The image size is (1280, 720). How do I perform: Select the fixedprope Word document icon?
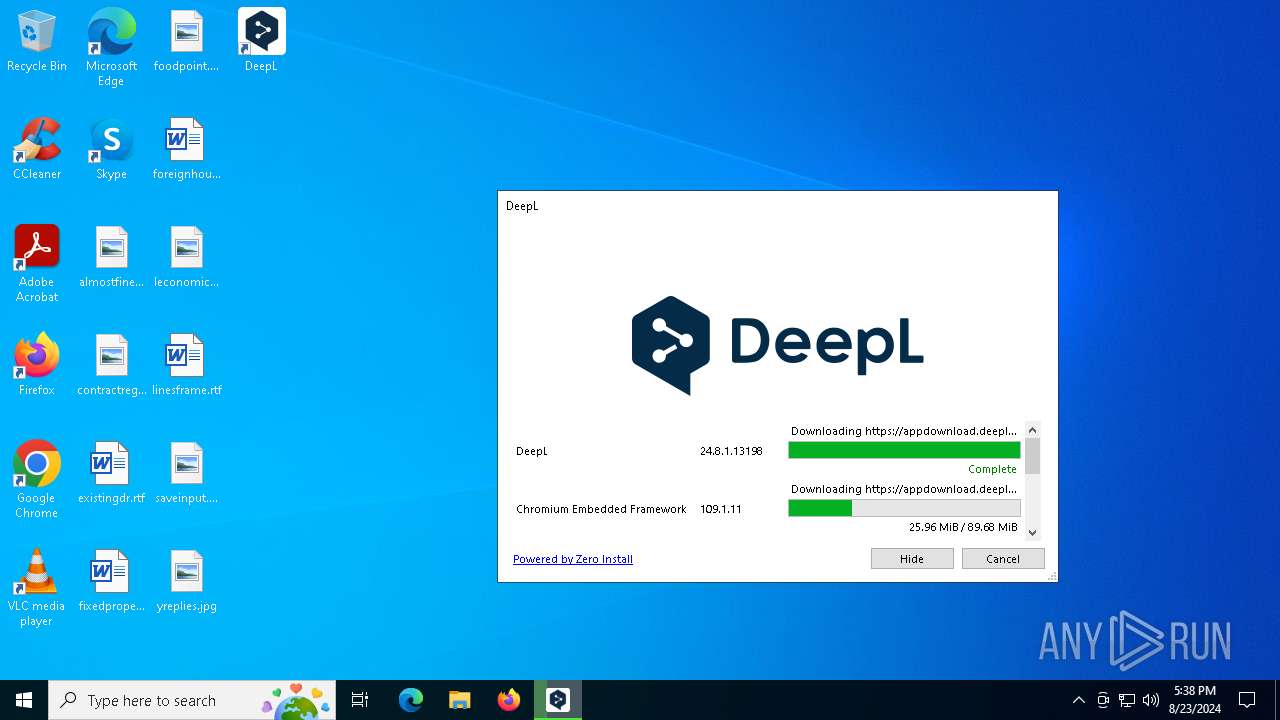point(111,582)
